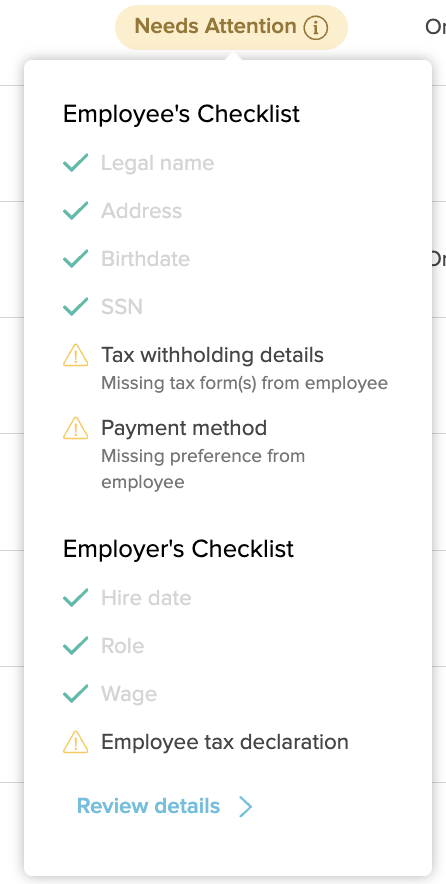Click the info icon beside Needs Attention
Screen dimensions: 446x884
click(x=315, y=28)
